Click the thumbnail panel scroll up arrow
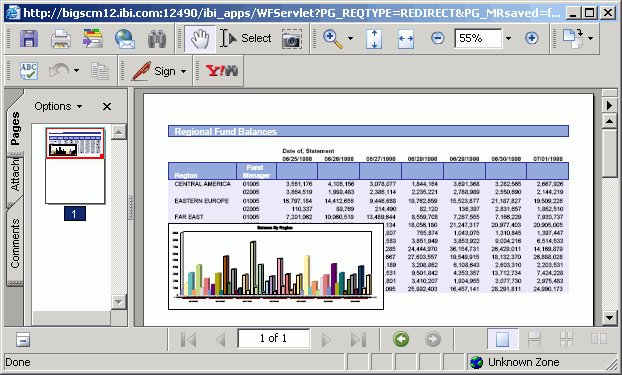622x375 pixels. 119,132
